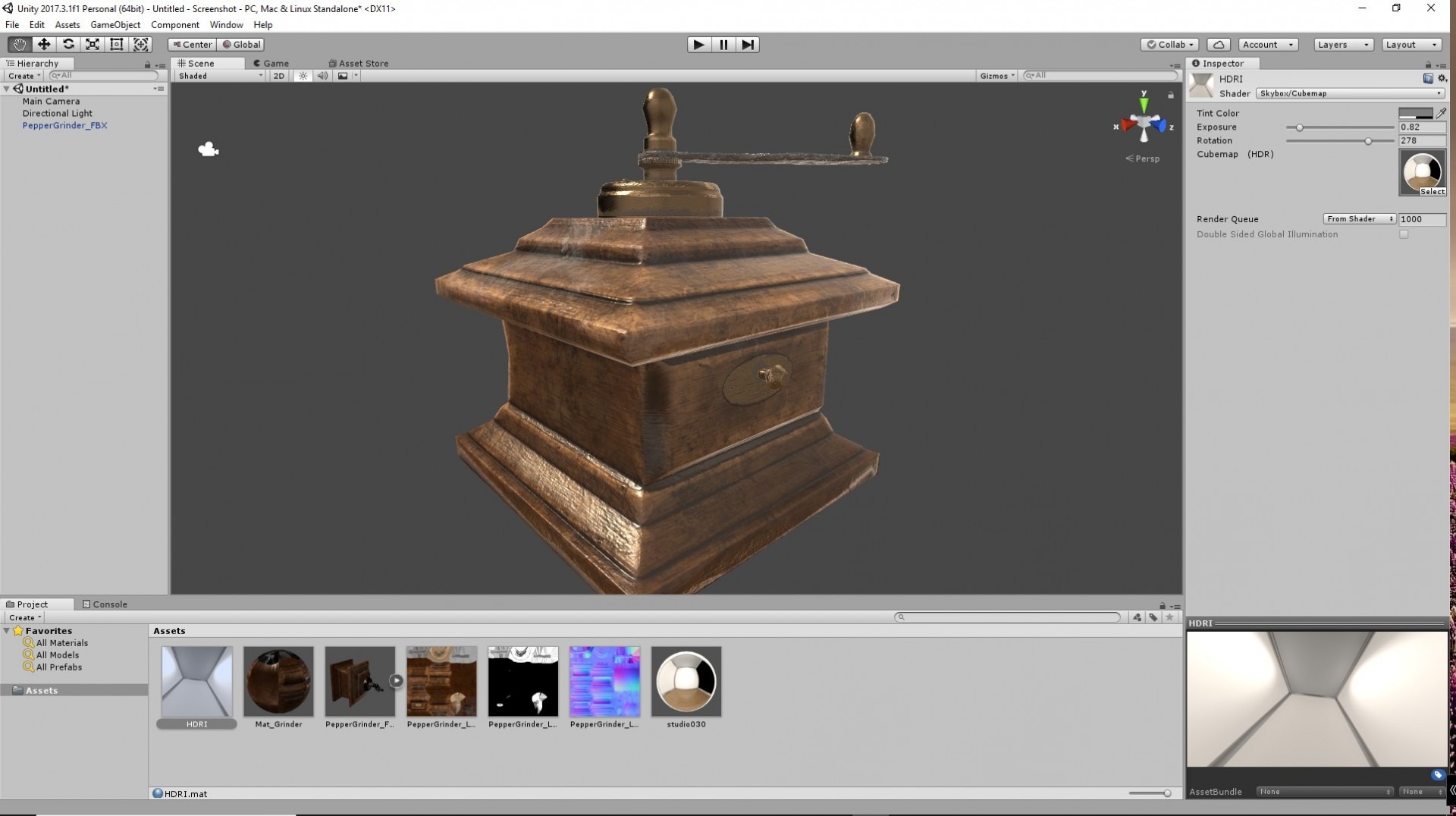Enable Double Sided Global Illumination checkbox
1456x816 pixels.
[x=1404, y=234]
